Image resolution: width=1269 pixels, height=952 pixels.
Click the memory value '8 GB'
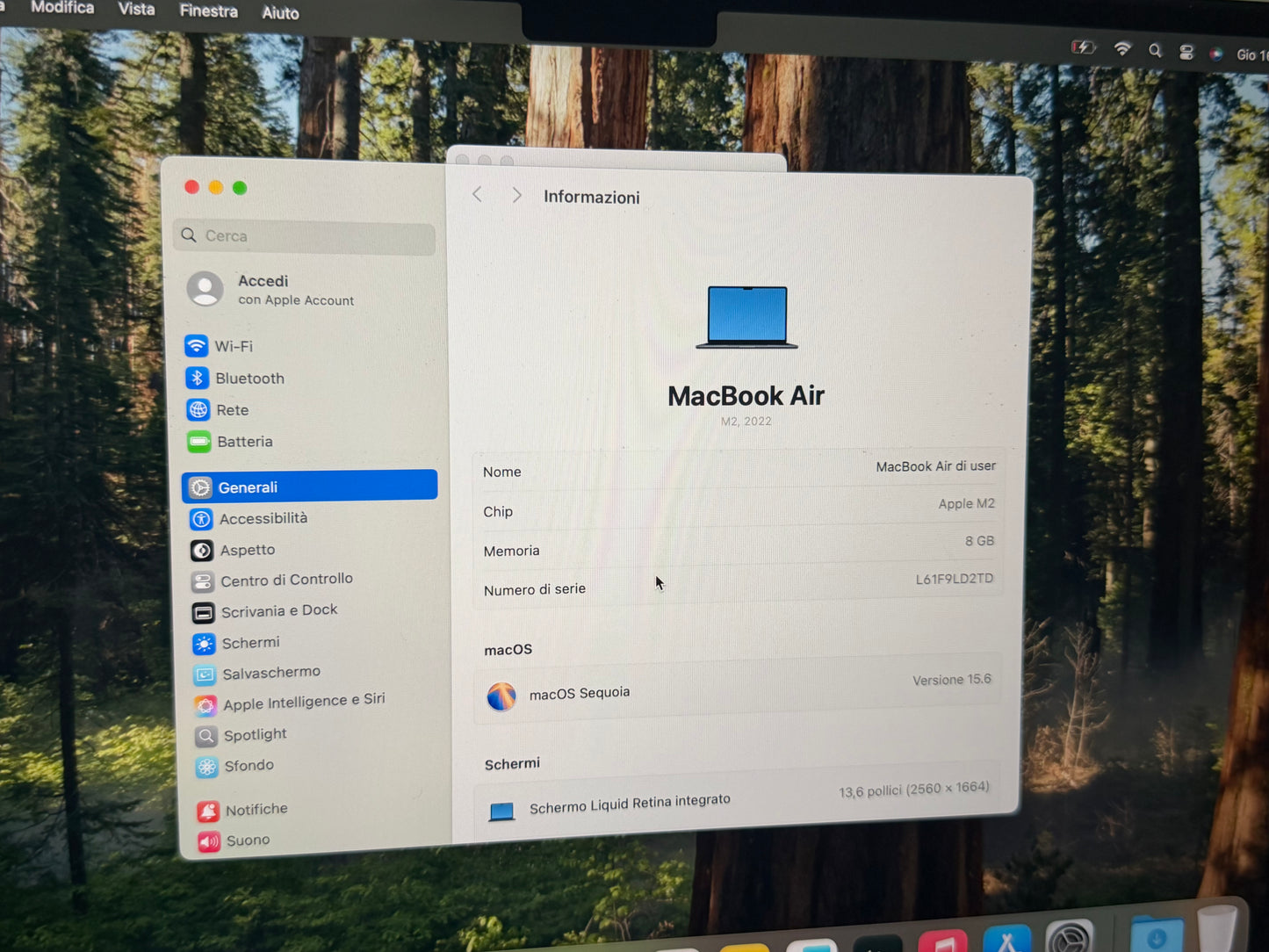tap(979, 541)
